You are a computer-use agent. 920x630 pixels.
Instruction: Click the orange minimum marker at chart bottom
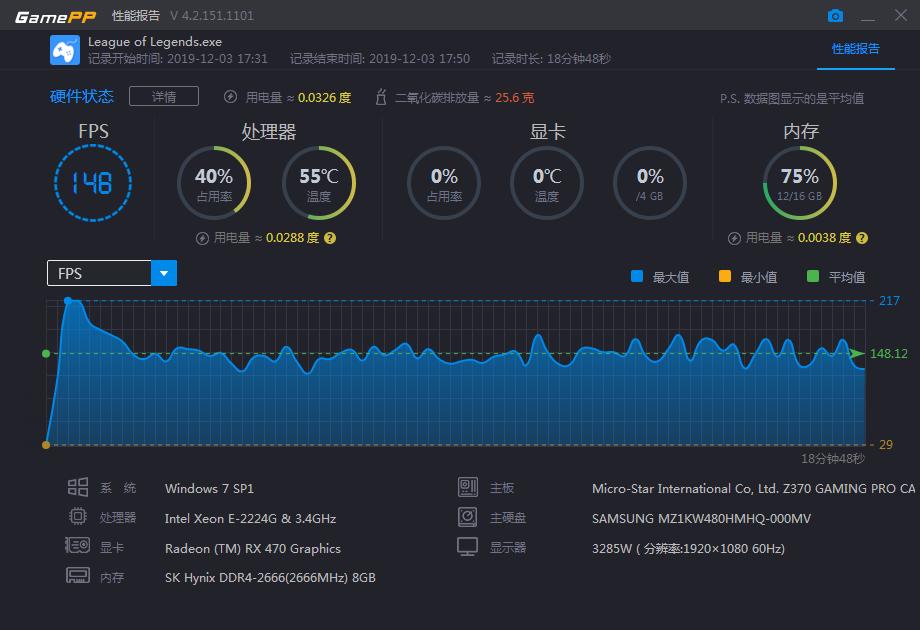(x=46, y=445)
